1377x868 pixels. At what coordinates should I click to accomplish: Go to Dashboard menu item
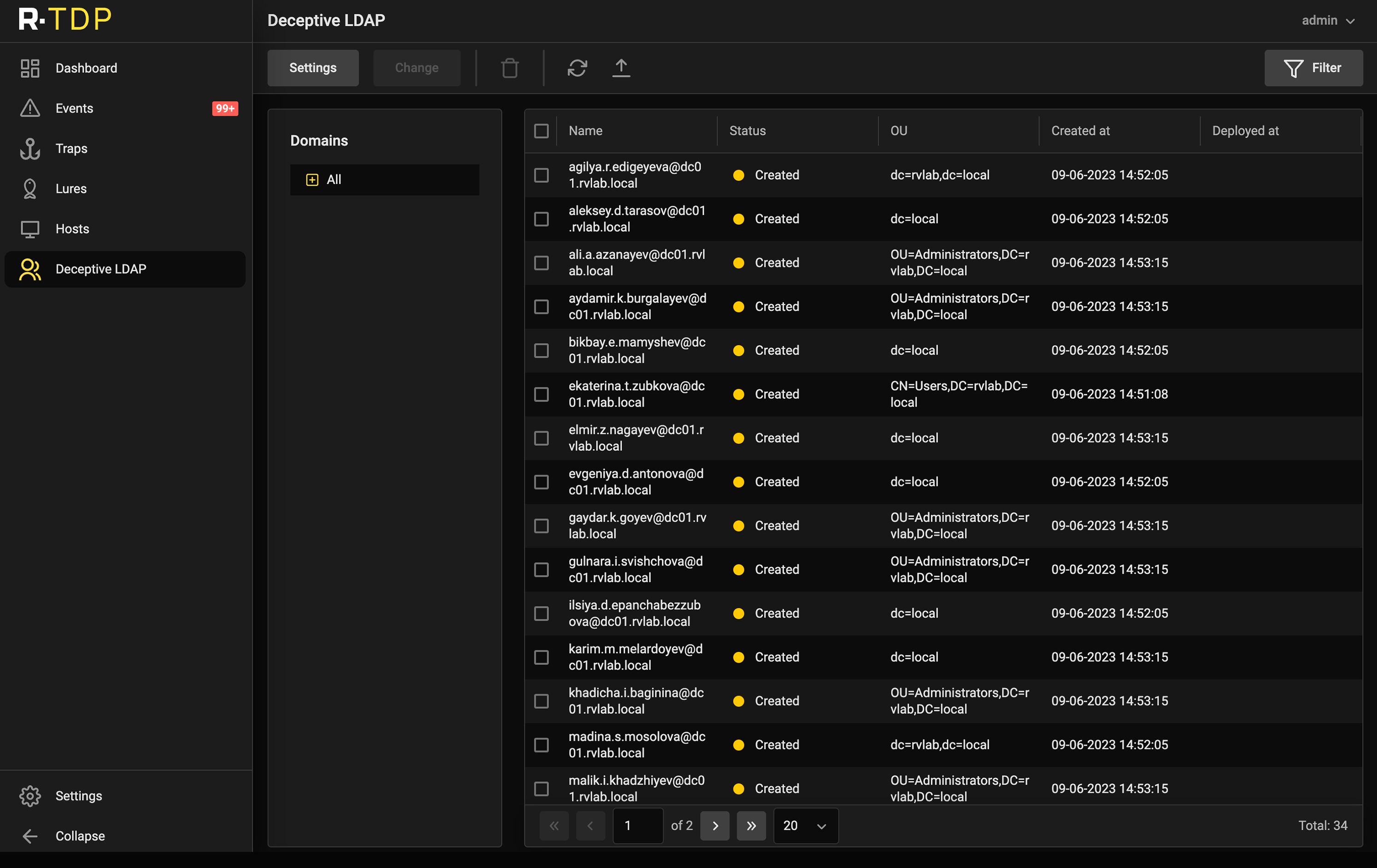(86, 68)
